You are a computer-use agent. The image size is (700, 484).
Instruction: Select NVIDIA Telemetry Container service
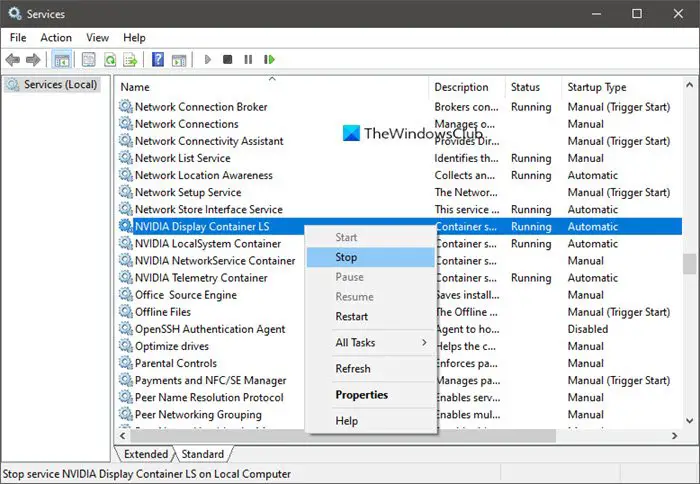point(201,277)
